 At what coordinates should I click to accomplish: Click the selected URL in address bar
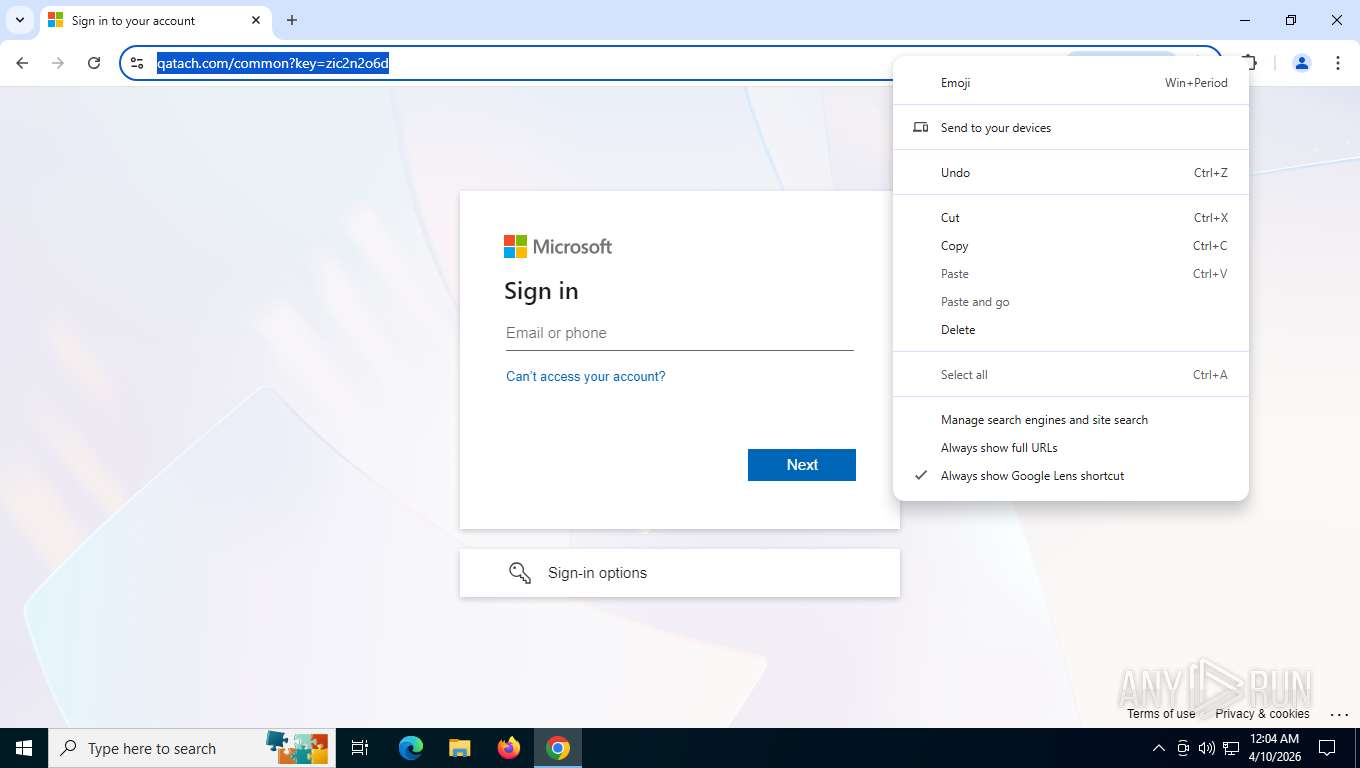[273, 64]
